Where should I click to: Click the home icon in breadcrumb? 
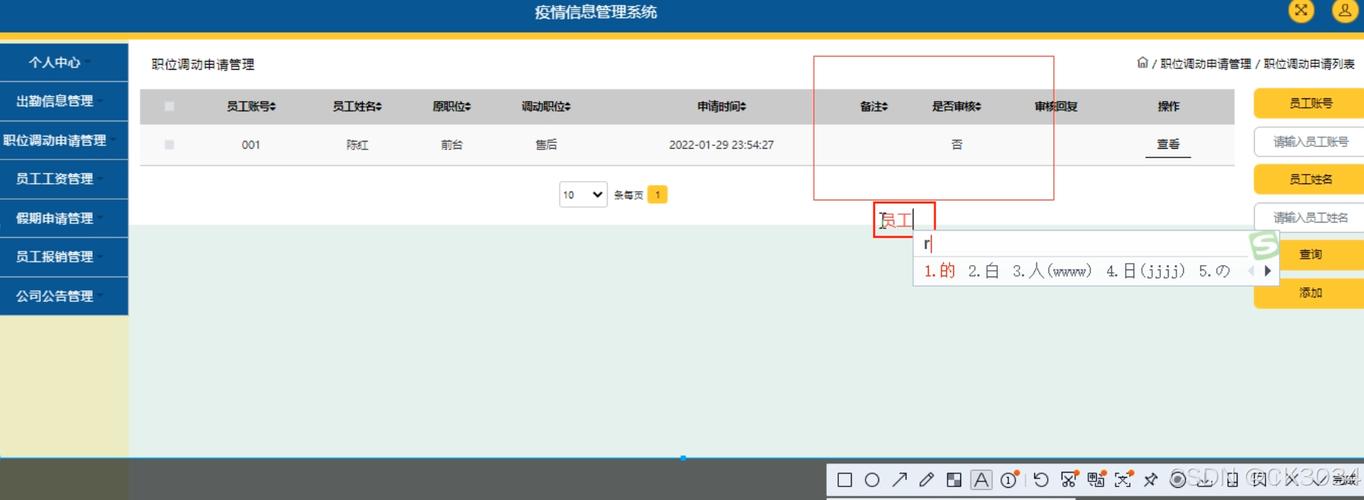pyautogui.click(x=1142, y=63)
